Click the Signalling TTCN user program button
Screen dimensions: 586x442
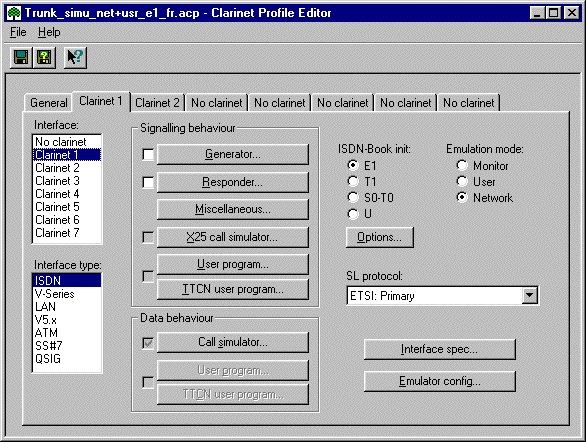(x=233, y=289)
